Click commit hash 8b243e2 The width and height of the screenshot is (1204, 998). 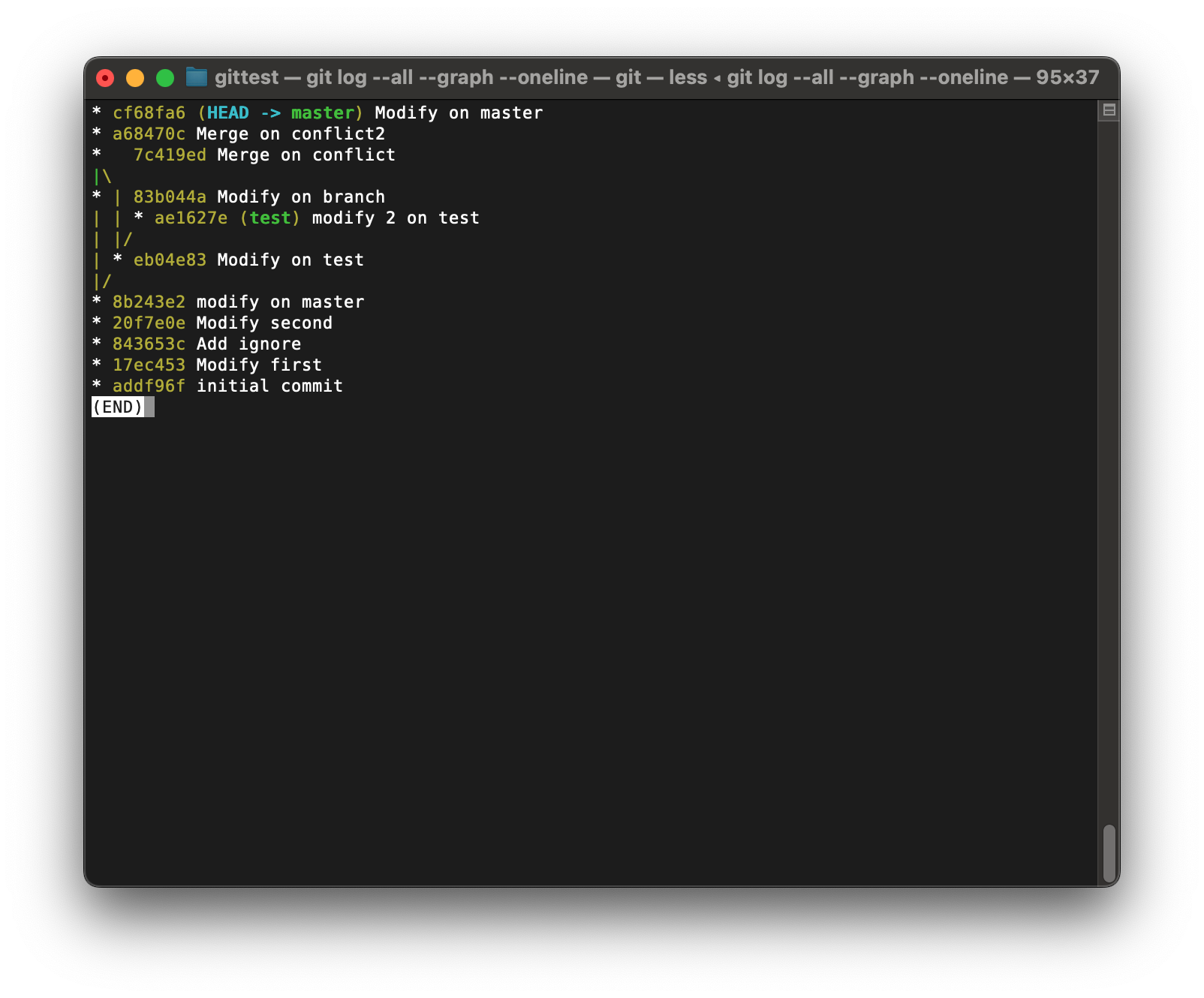(149, 302)
